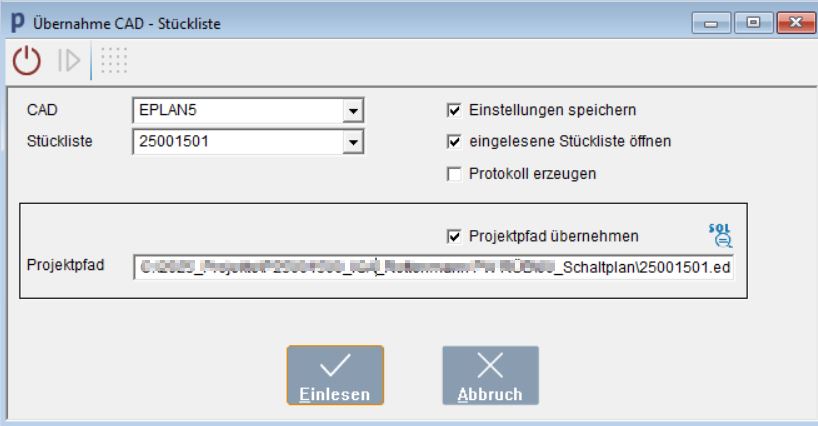Open the SQL search icon
Image resolution: width=818 pixels, height=426 pixels.
point(720,236)
